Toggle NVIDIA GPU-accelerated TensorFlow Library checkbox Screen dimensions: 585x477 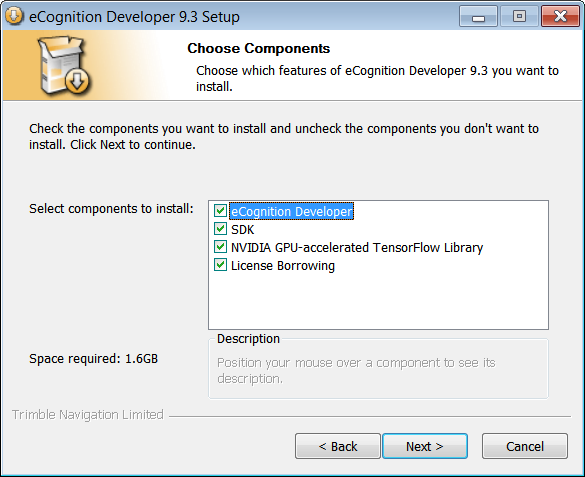pyautogui.click(x=220, y=247)
